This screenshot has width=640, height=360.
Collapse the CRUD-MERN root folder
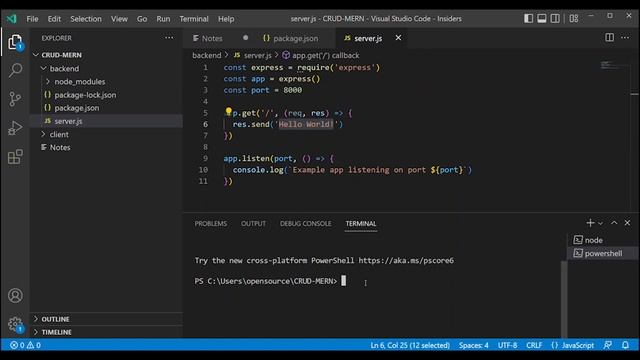point(36,55)
